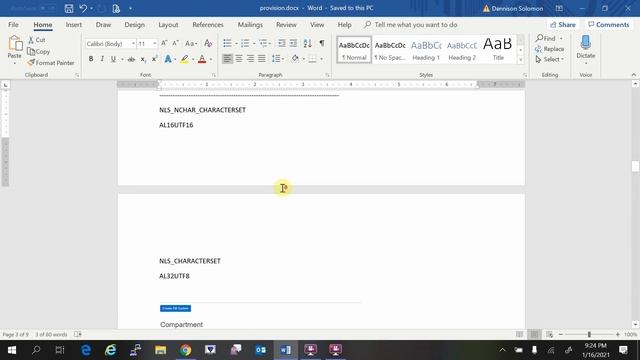
Task: Apply paragraph shading fill
Action: point(295,59)
